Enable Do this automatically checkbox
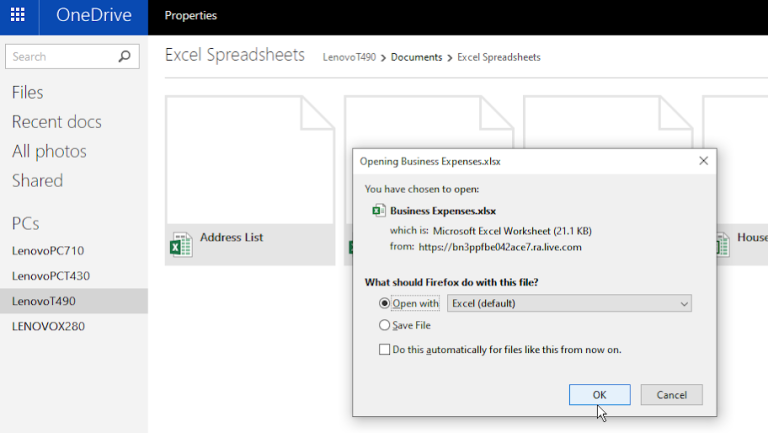The height and width of the screenshot is (433, 768). tap(384, 350)
